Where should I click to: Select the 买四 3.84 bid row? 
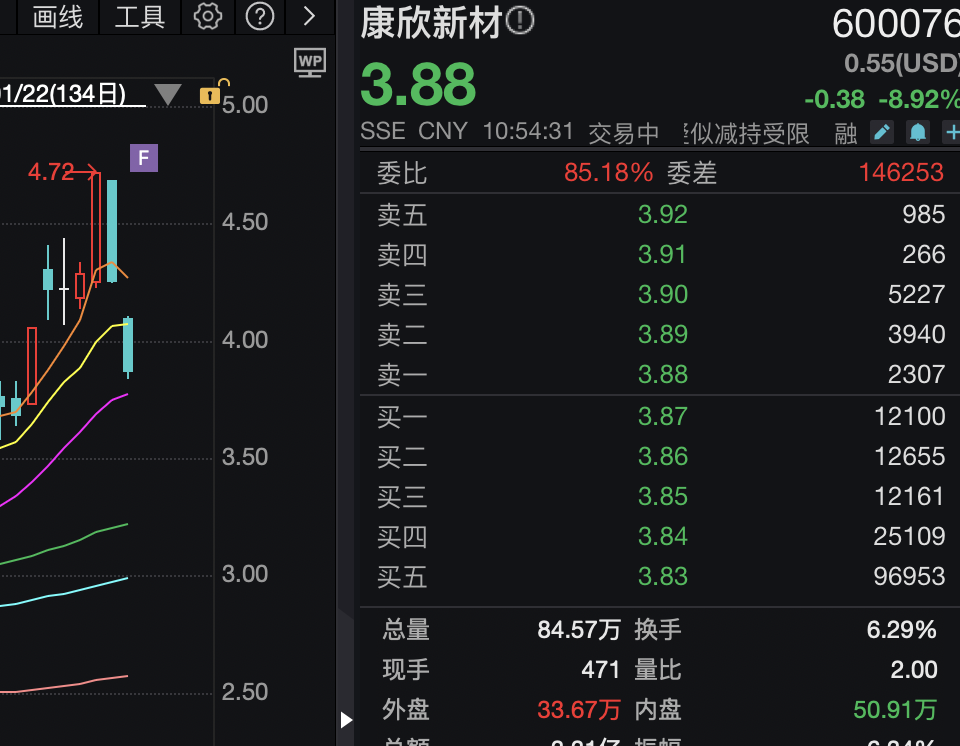point(660,536)
